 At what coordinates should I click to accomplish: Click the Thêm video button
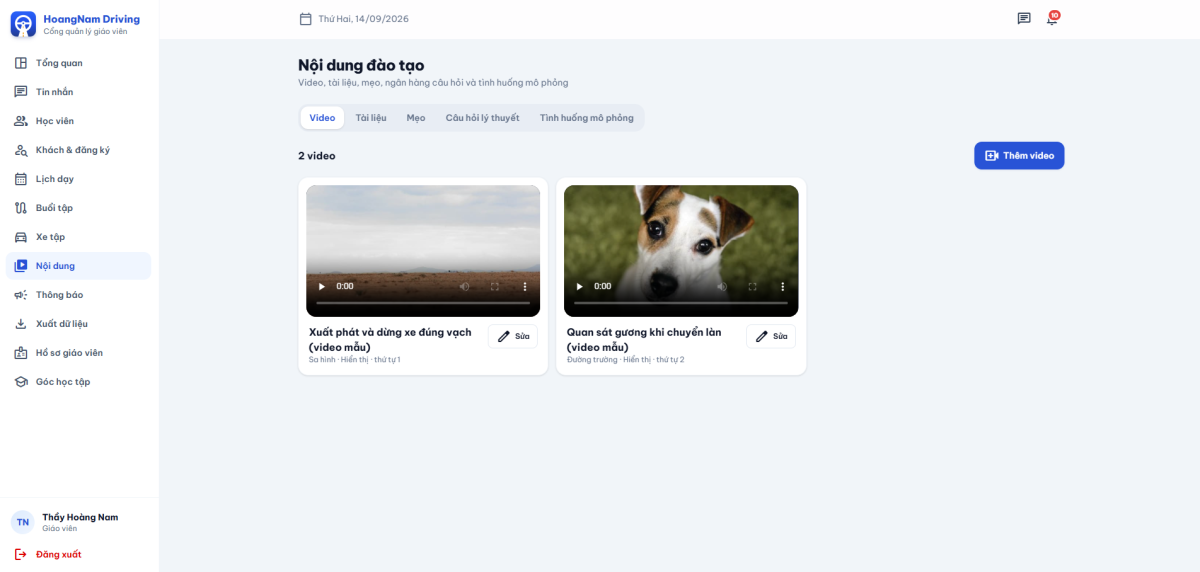point(1019,156)
